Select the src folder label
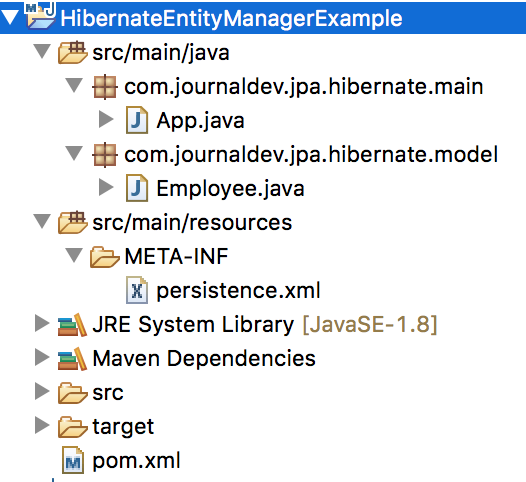Image resolution: width=526 pixels, height=482 pixels. coord(108,392)
